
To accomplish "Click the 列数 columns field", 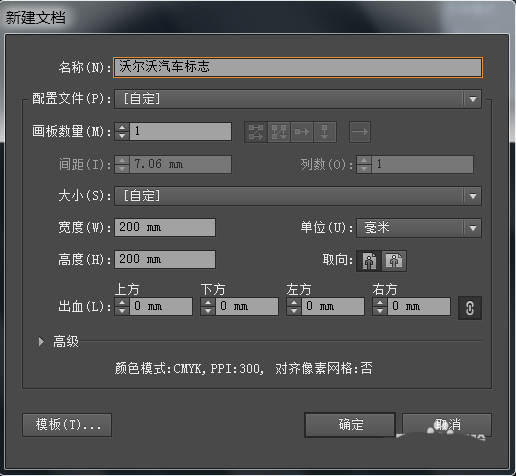I will point(422,164).
